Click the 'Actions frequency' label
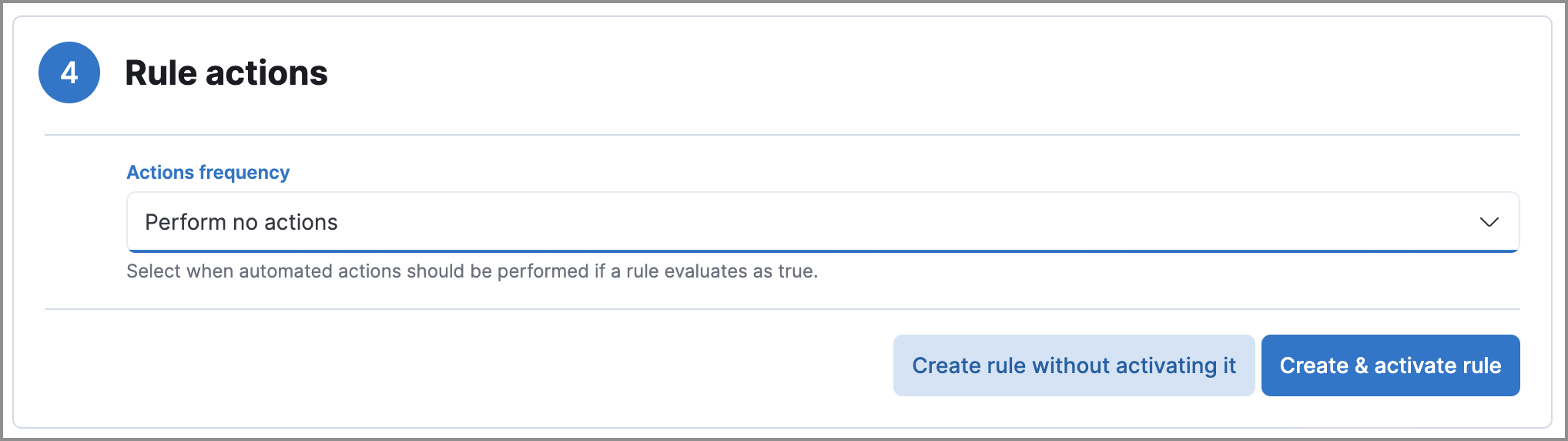 point(208,172)
